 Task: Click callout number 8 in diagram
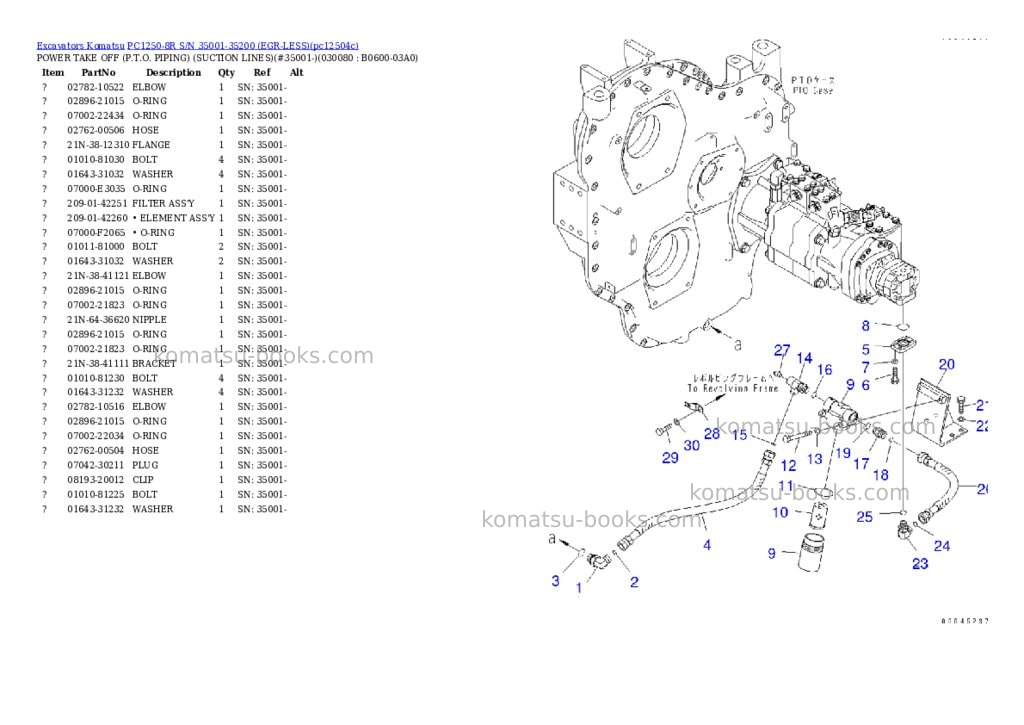866,325
